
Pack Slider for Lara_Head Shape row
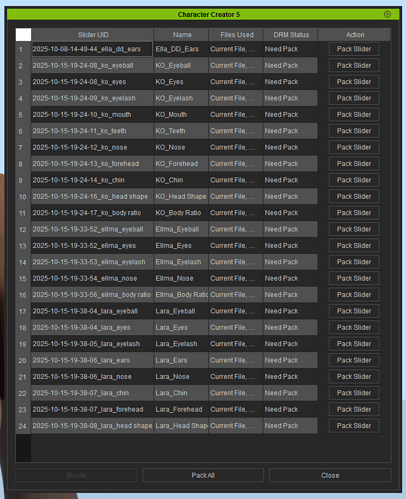tap(354, 425)
